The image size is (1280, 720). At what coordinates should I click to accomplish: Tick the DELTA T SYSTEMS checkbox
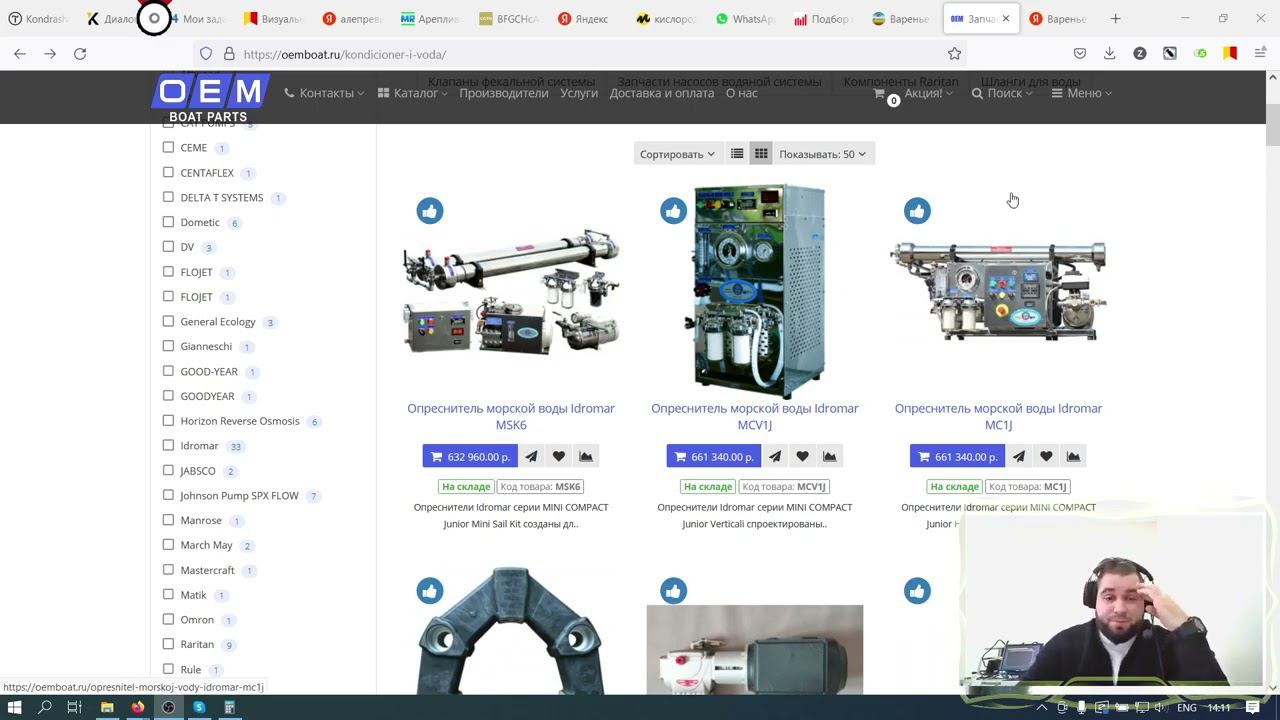click(x=168, y=197)
